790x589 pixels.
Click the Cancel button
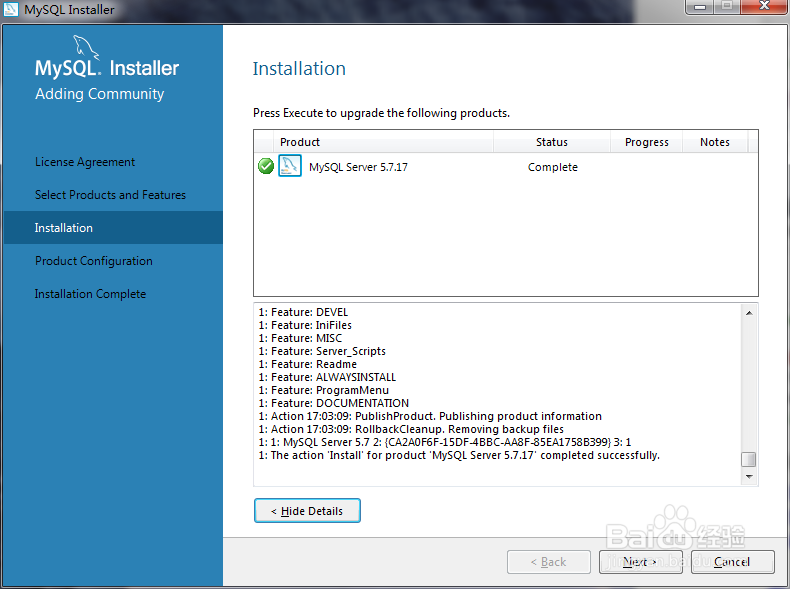click(733, 562)
